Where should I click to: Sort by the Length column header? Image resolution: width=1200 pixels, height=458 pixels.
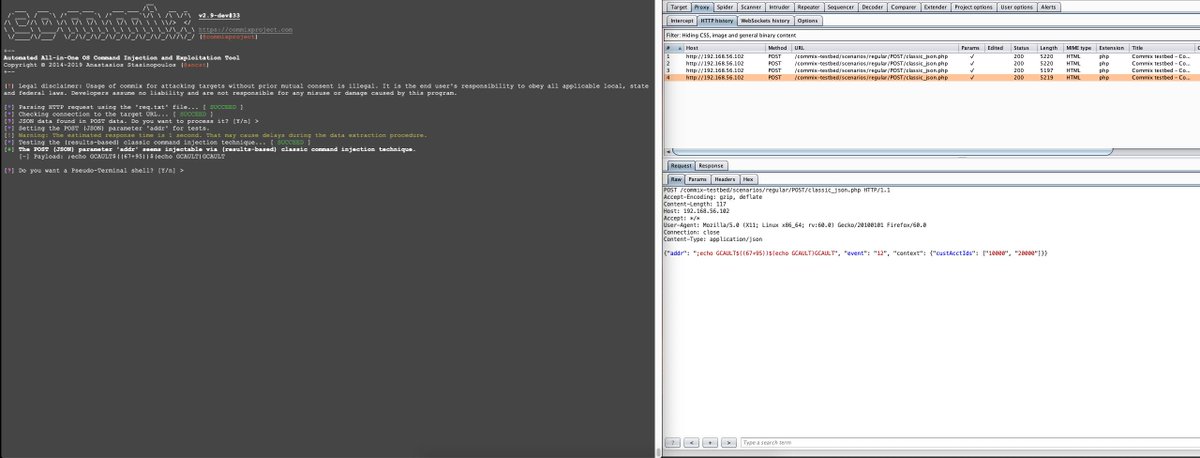point(1050,48)
